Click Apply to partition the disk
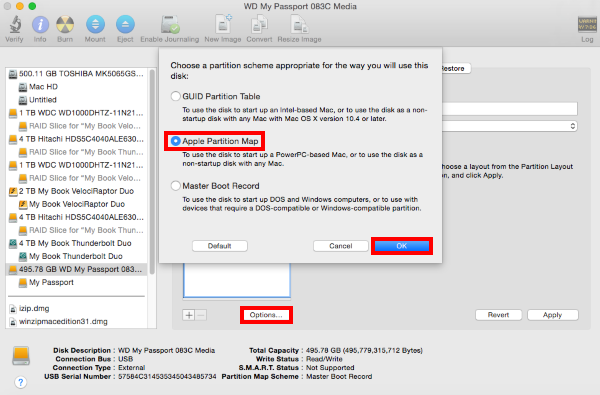This screenshot has height=395, width=600. 553,315
